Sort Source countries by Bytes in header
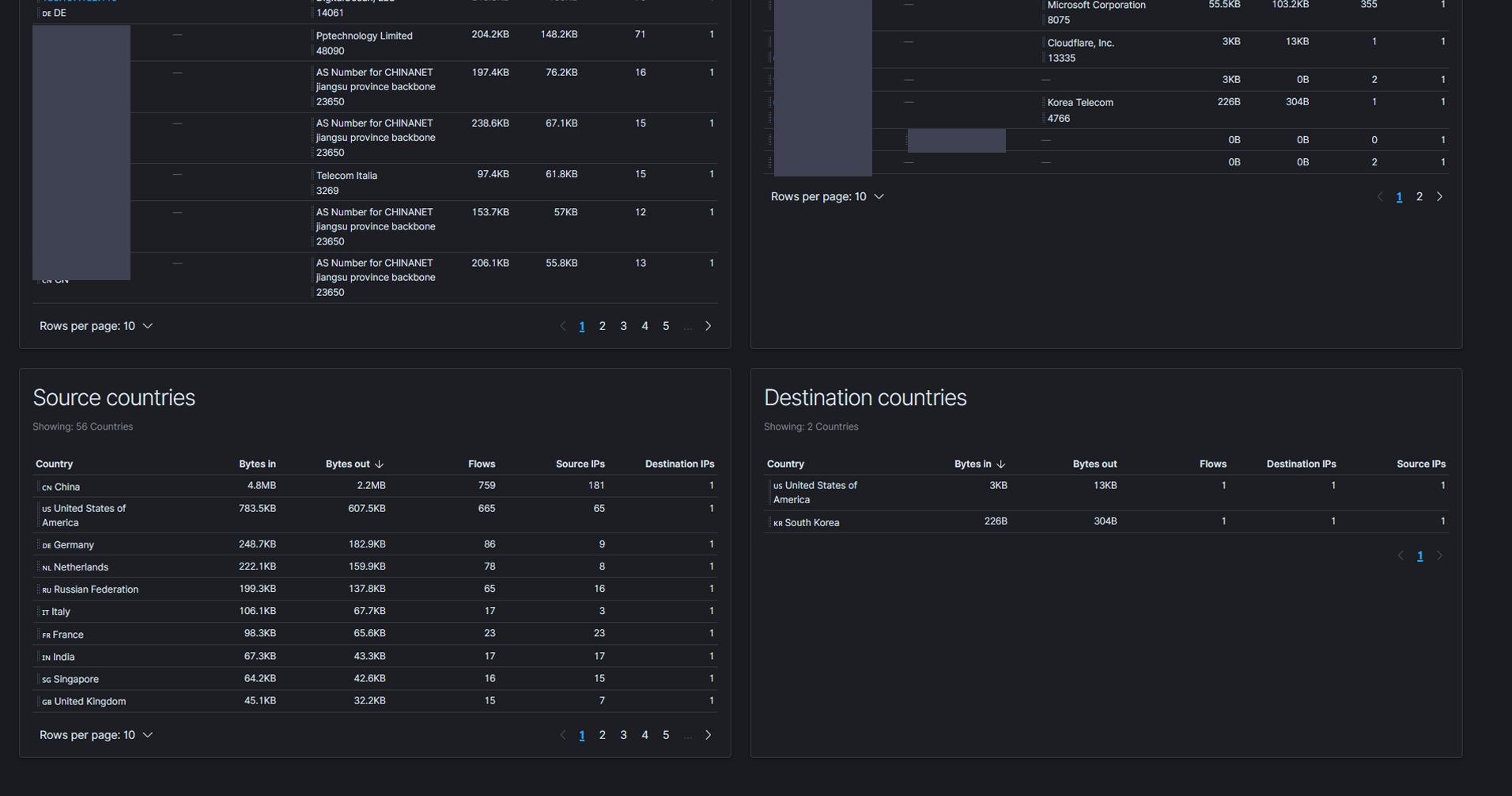The height and width of the screenshot is (796, 1512). (257, 464)
